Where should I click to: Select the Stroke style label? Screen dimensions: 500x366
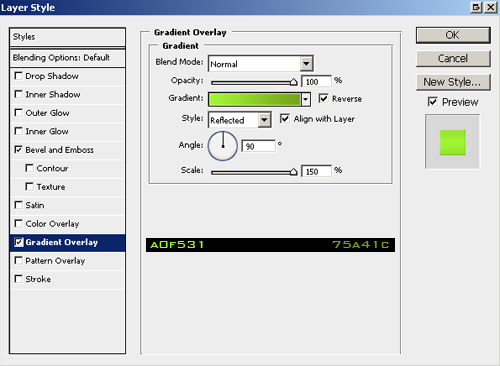click(x=38, y=279)
